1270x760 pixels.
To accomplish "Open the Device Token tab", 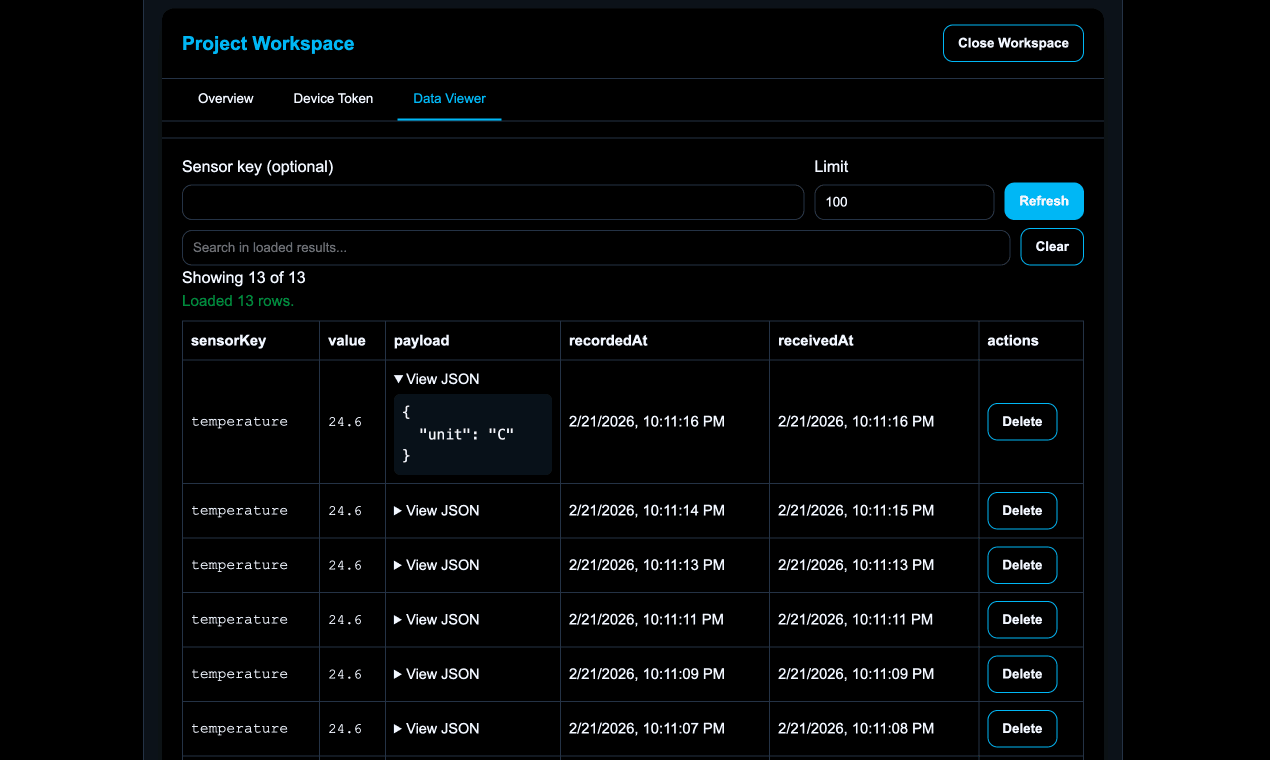I will pyautogui.click(x=333, y=98).
